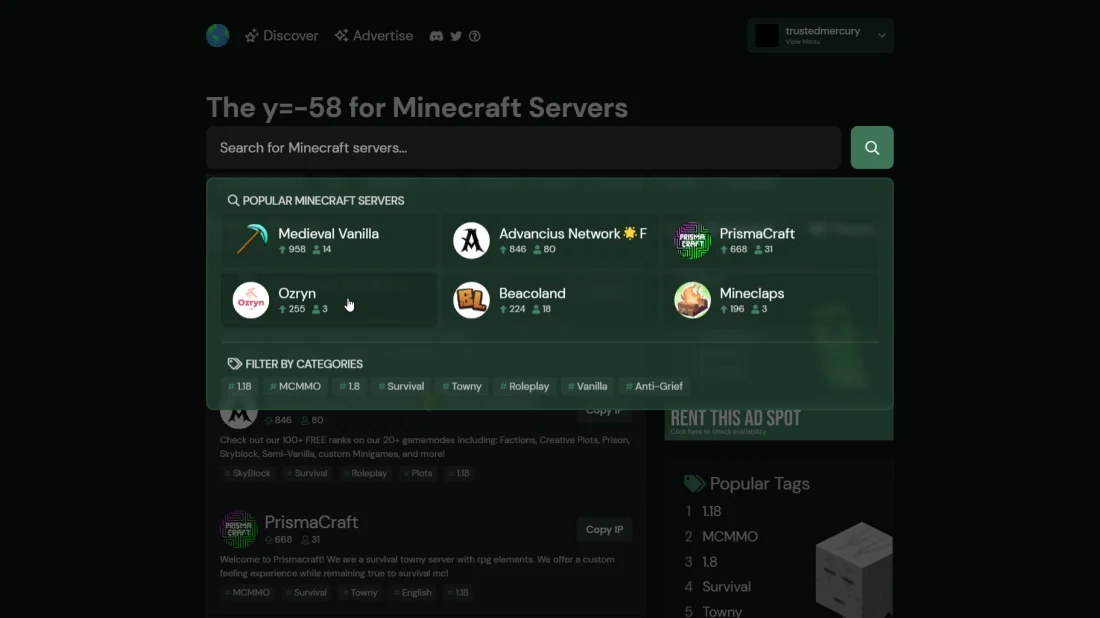Screen dimensions: 1100x618
Task: Open the Twitter bird icon link
Action: coord(456,36)
